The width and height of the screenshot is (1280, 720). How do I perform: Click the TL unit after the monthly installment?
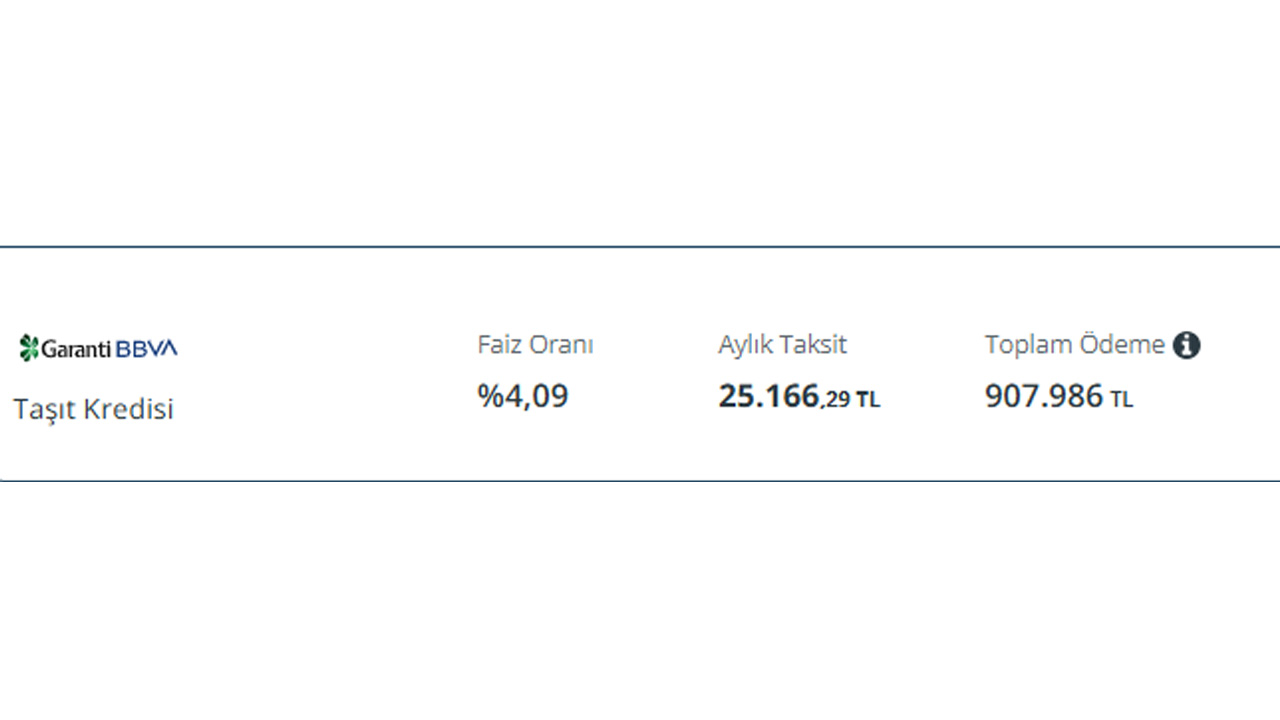pos(867,400)
